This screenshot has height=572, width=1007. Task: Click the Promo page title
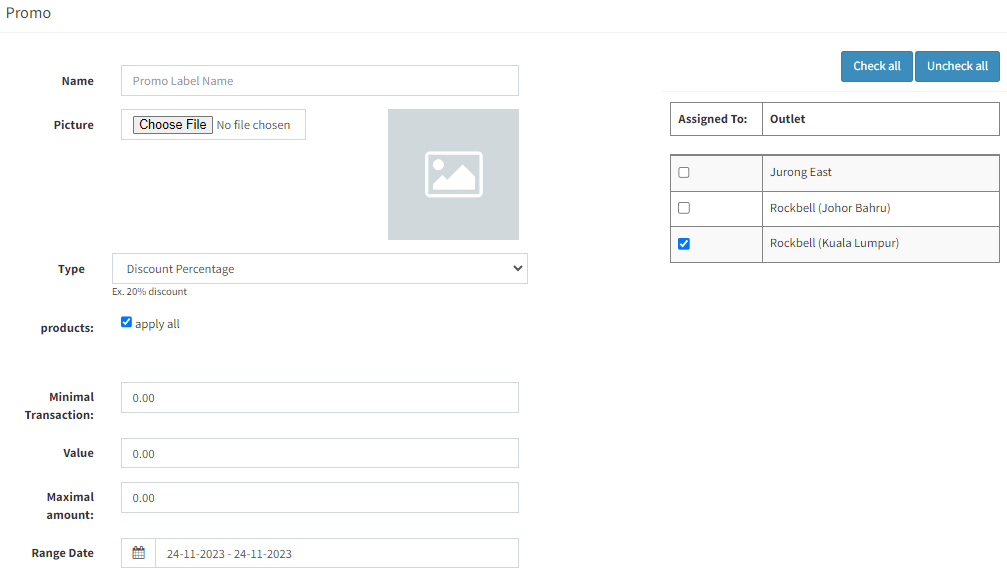(28, 13)
